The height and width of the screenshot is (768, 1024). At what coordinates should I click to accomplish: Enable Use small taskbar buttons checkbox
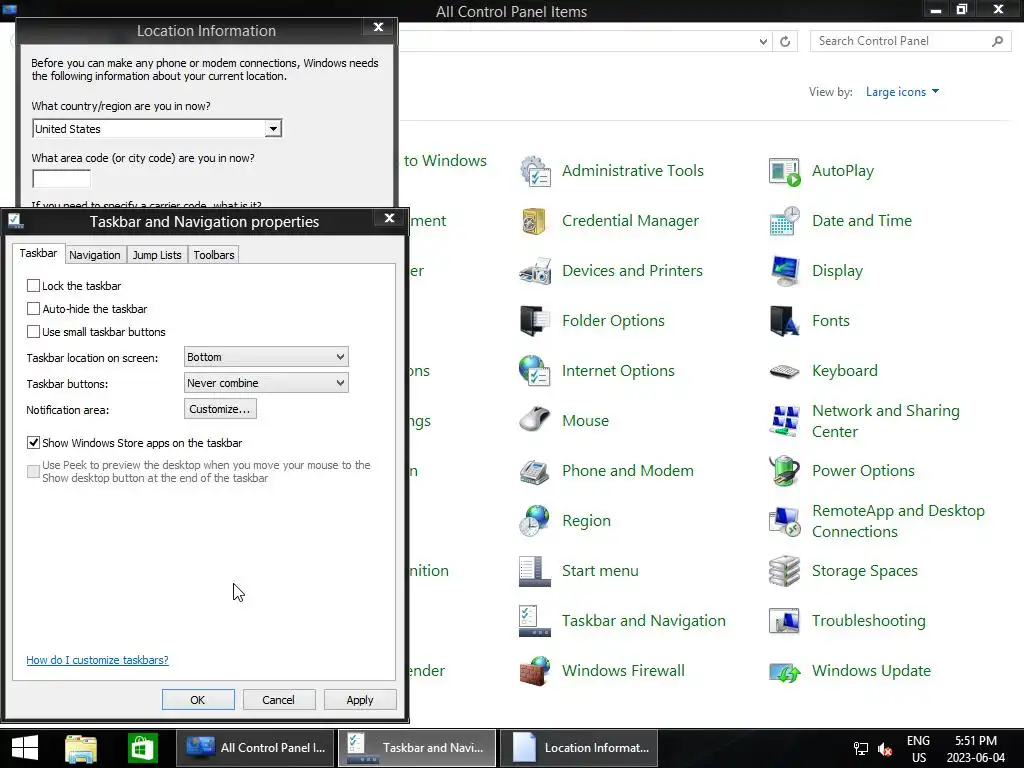coord(33,331)
